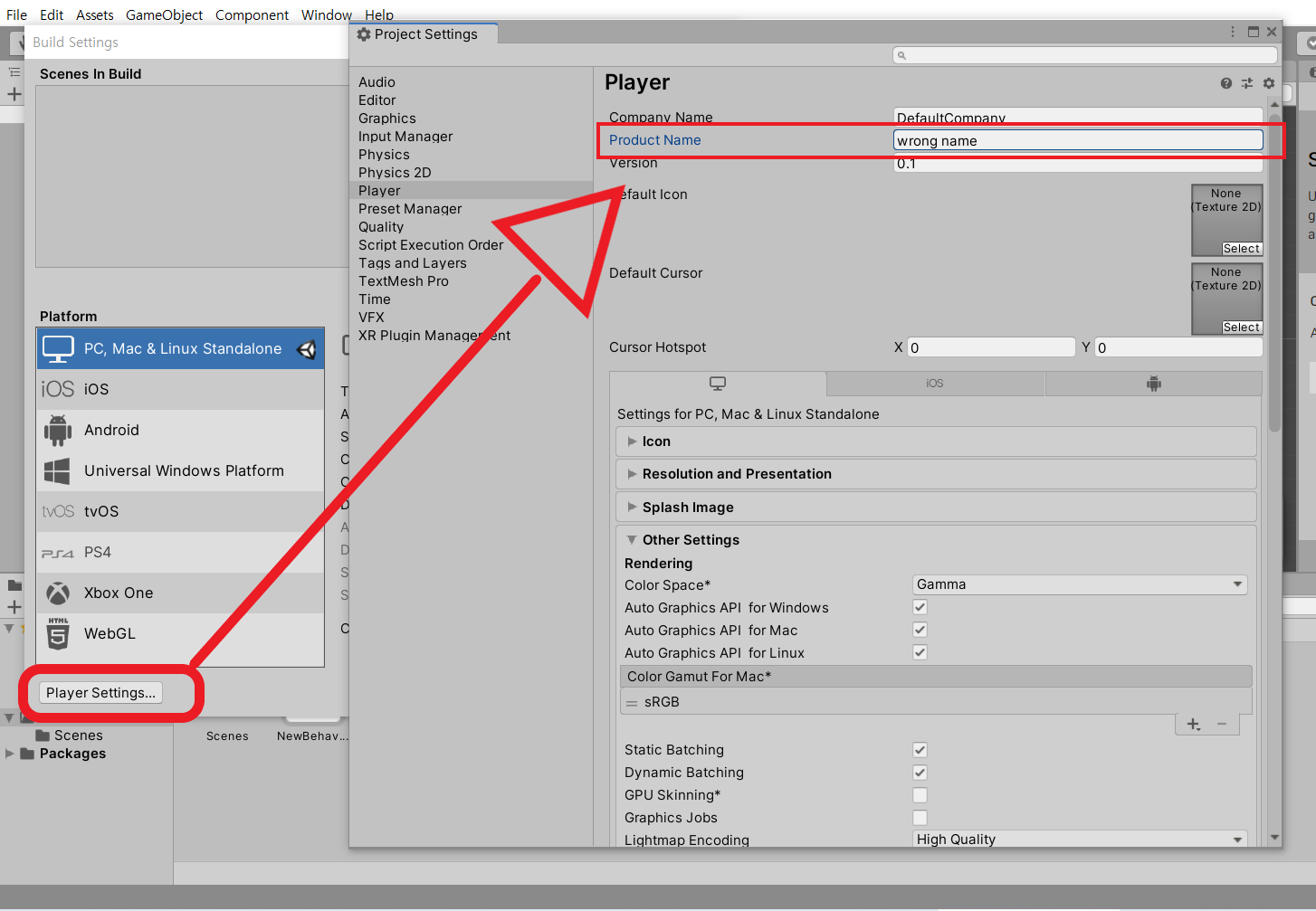Screen dimensions: 1316x911
Task: Select PS4 platform in Build Settings
Action: click(180, 552)
